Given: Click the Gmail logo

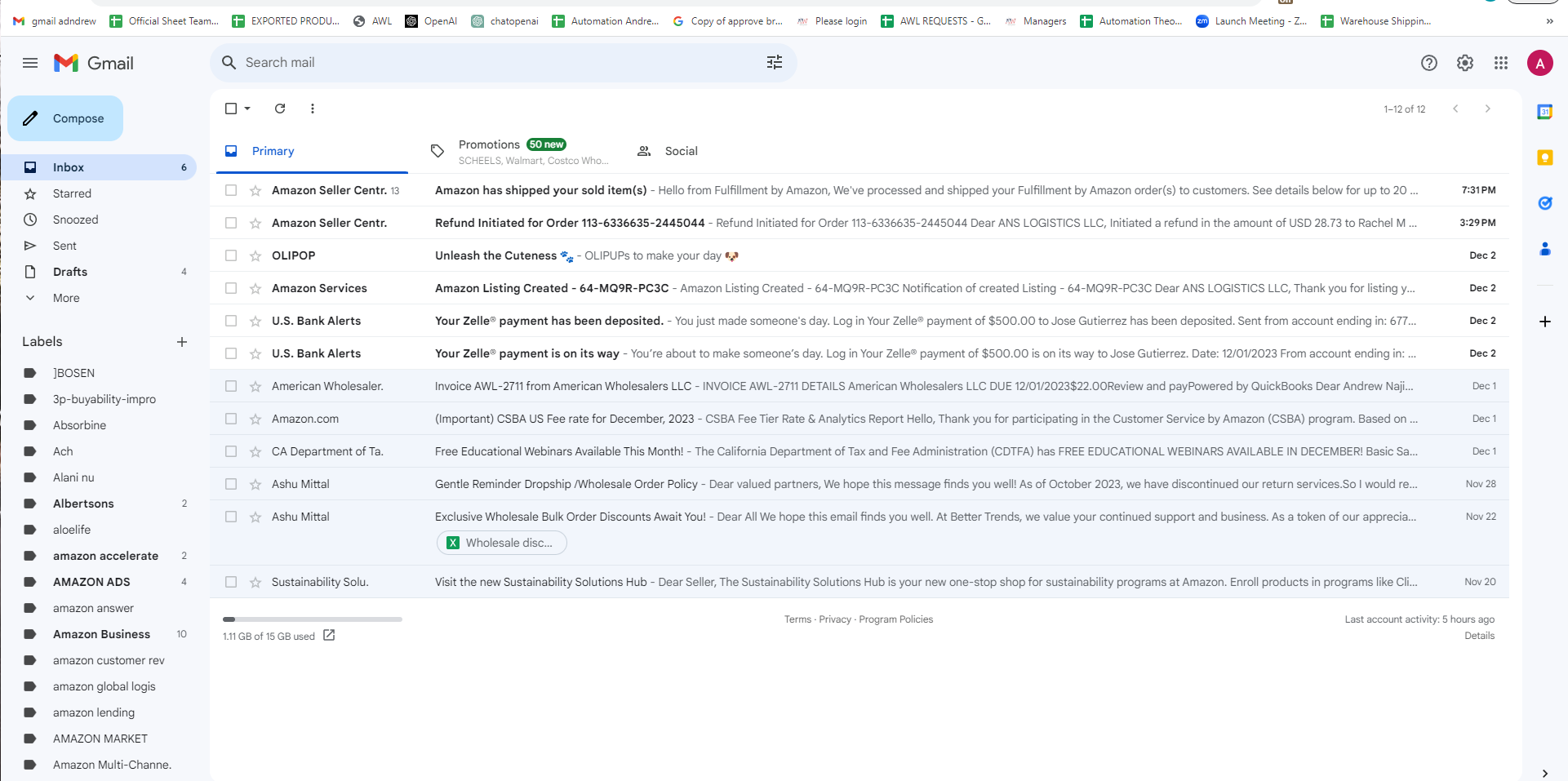Looking at the screenshot, I should (94, 63).
